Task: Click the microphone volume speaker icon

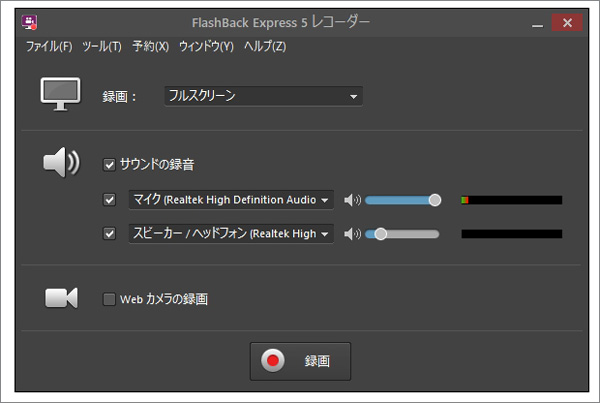Action: point(352,200)
